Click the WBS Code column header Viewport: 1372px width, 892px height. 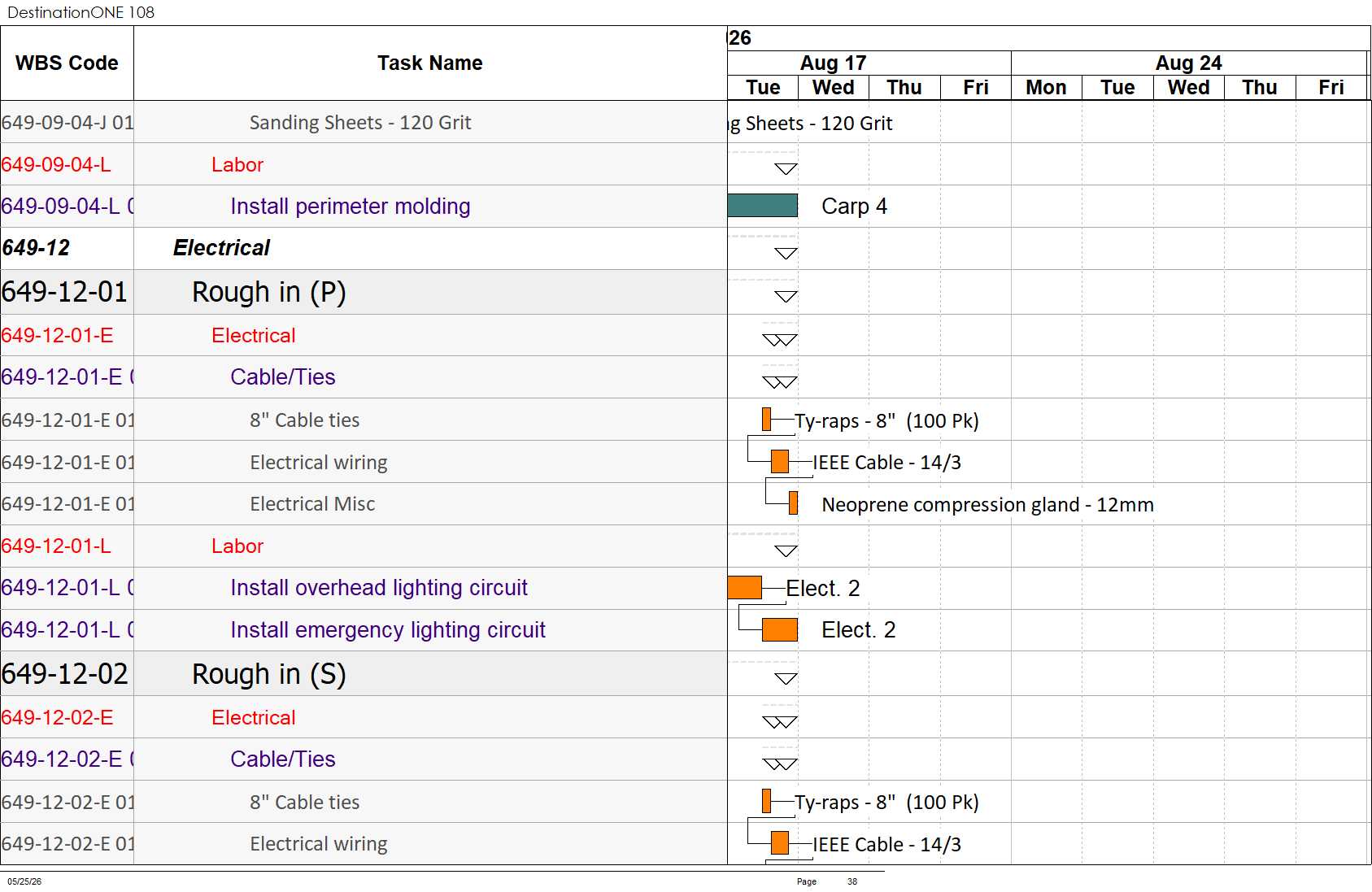[67, 63]
